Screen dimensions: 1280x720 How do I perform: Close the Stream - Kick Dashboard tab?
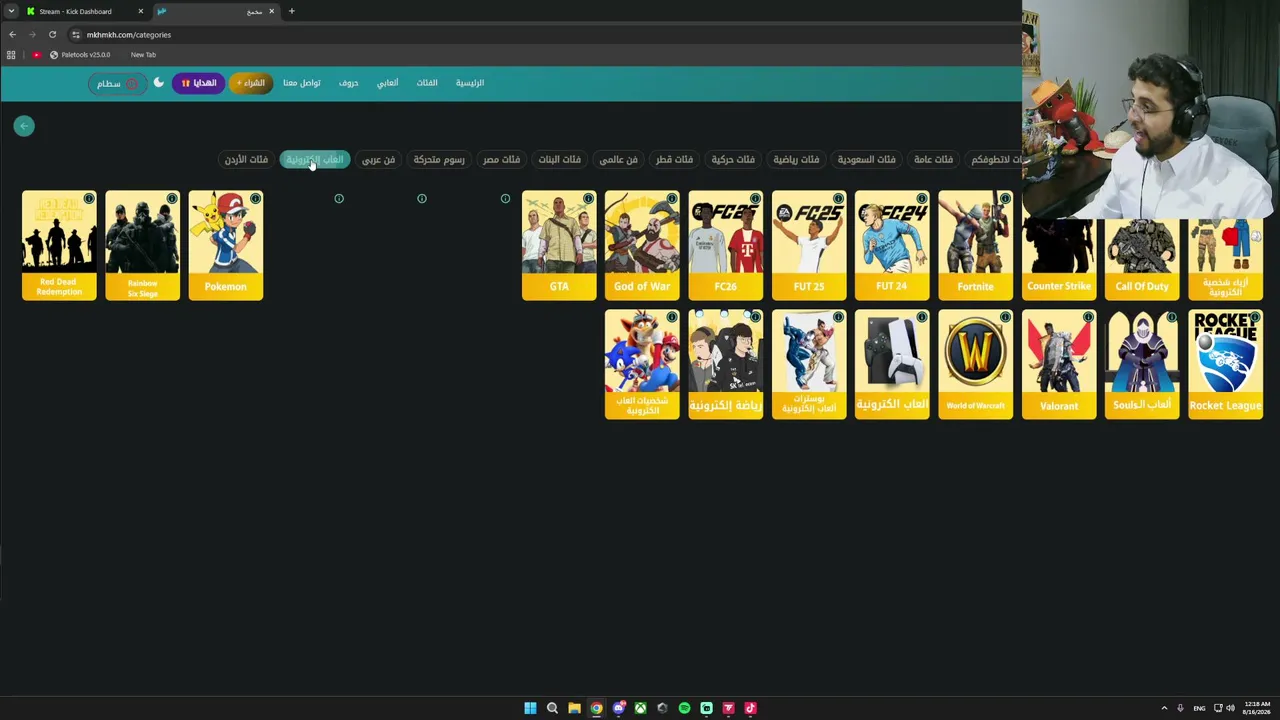(x=140, y=11)
